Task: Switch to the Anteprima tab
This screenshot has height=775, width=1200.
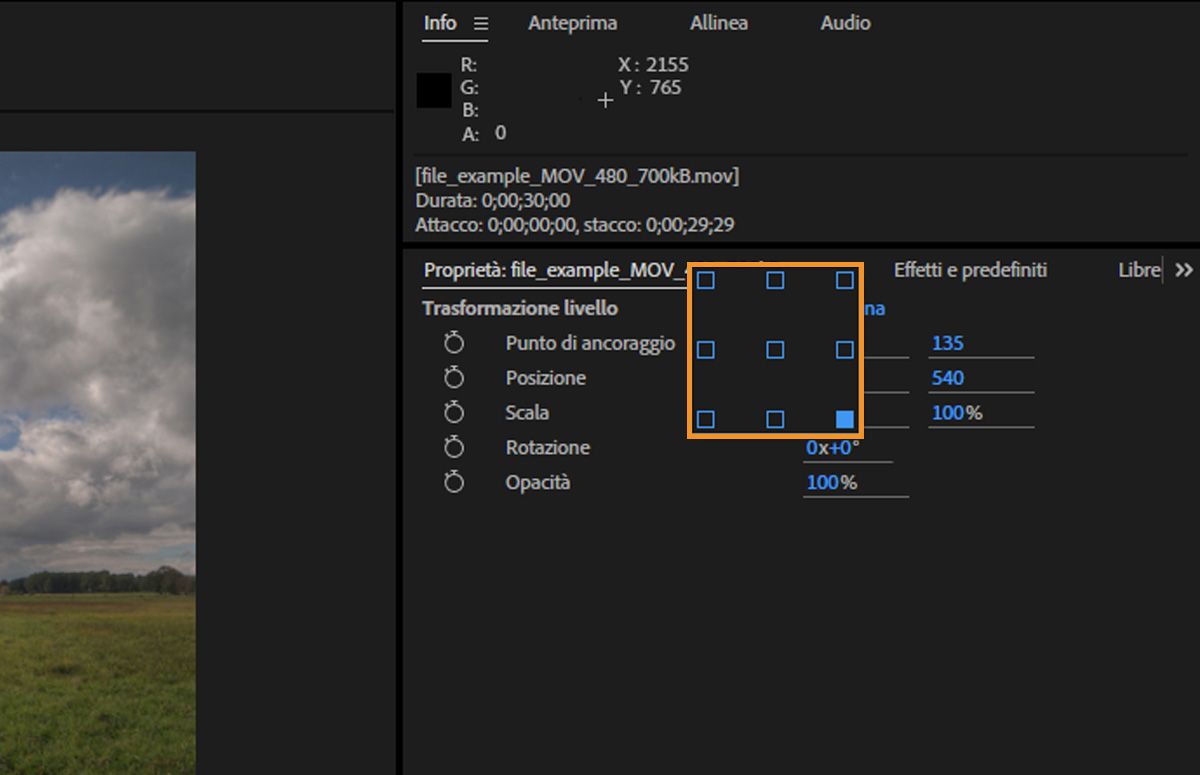Action: click(572, 23)
